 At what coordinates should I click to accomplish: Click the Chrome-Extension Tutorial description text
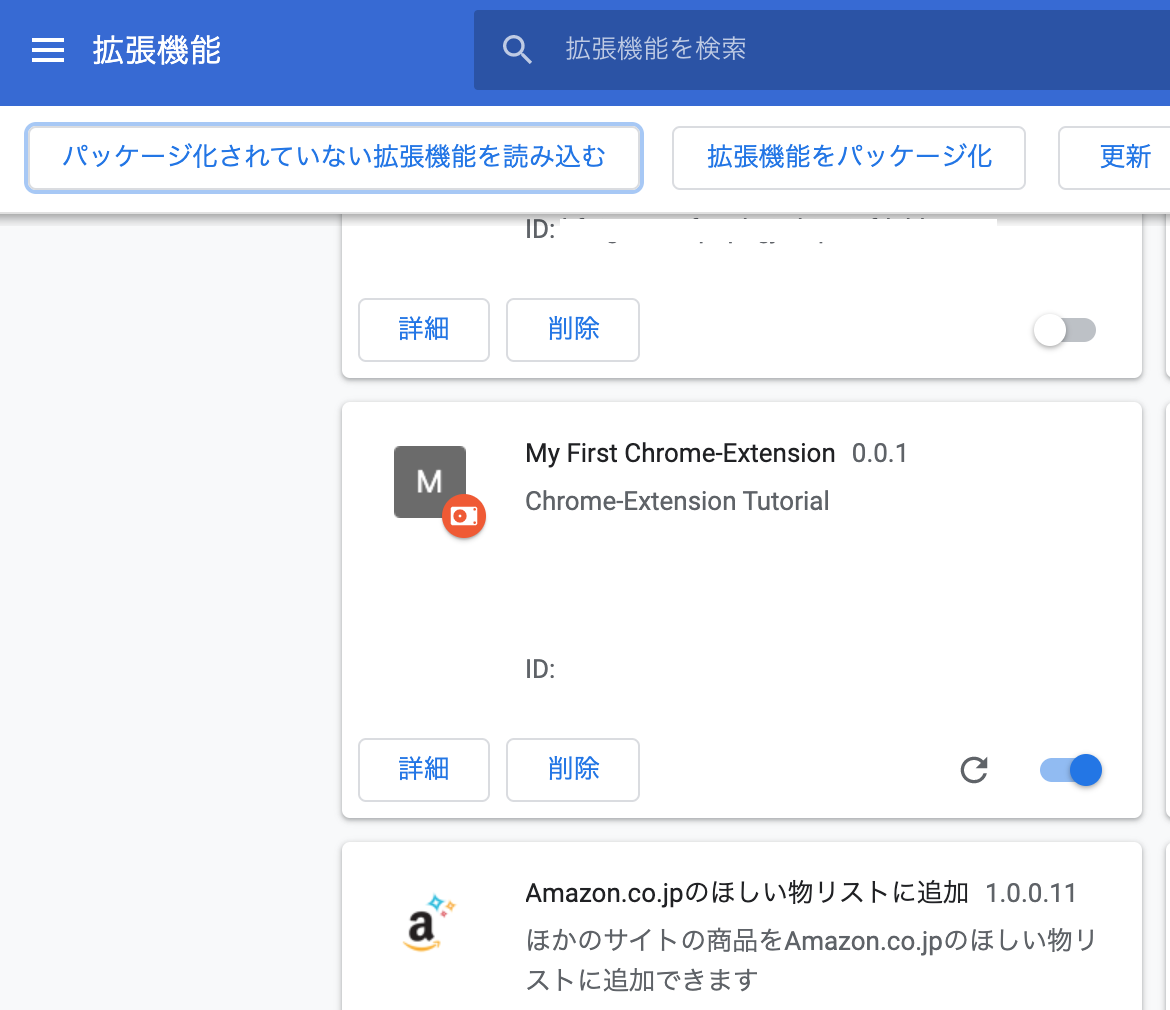click(677, 501)
